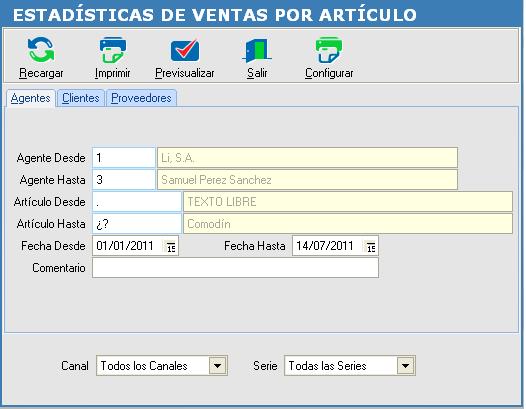
Task: Click the Recargar refresh icon
Action: click(x=41, y=50)
